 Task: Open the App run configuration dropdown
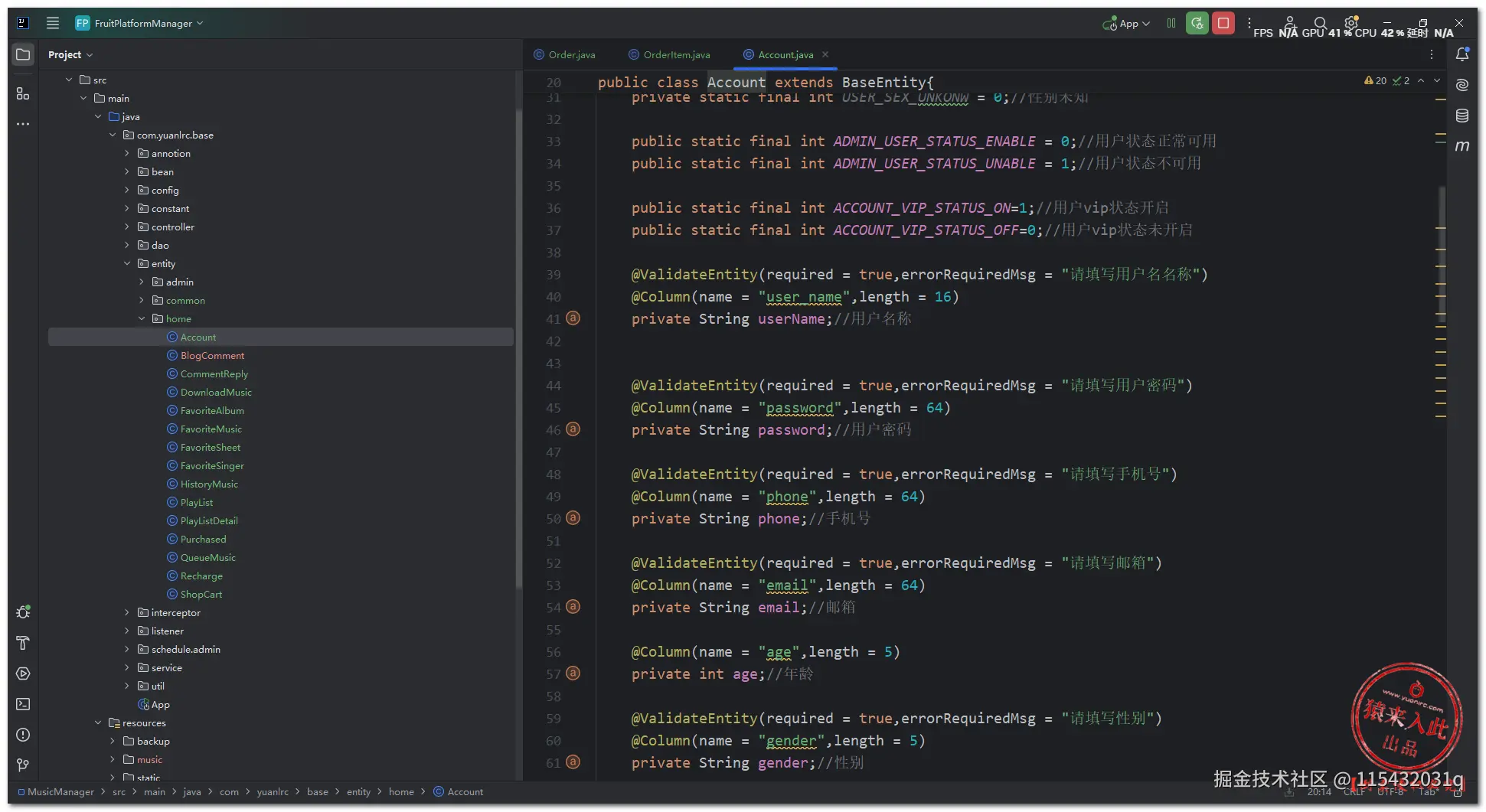tap(1126, 24)
